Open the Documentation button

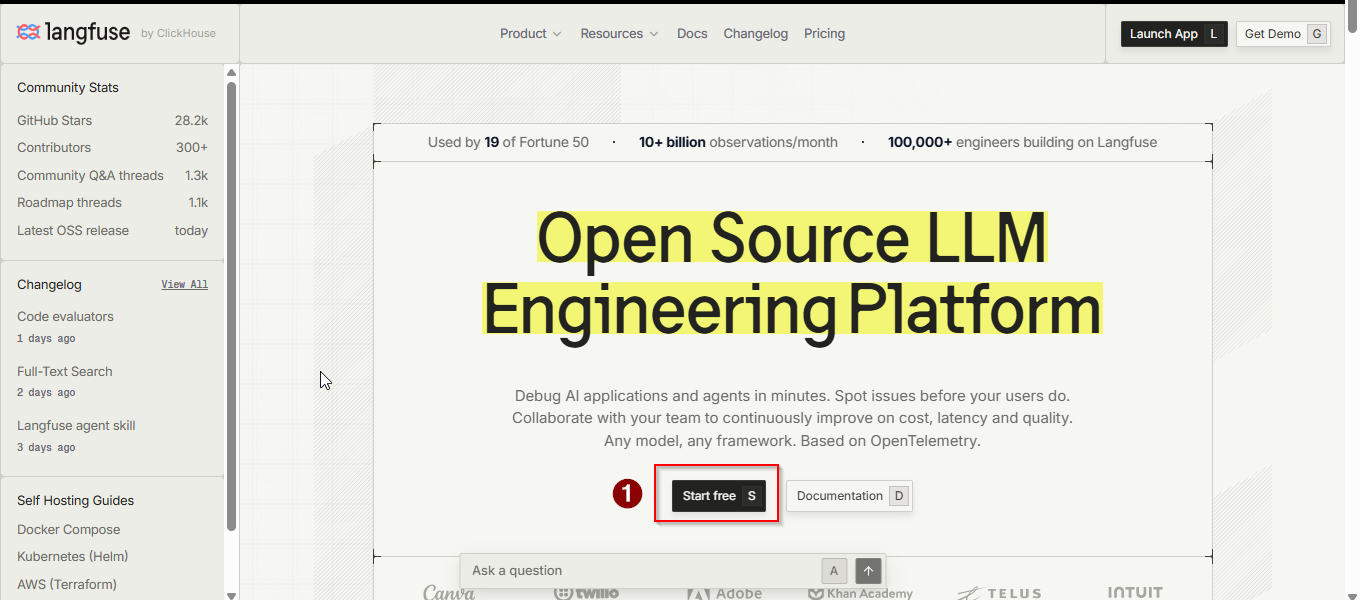849,496
